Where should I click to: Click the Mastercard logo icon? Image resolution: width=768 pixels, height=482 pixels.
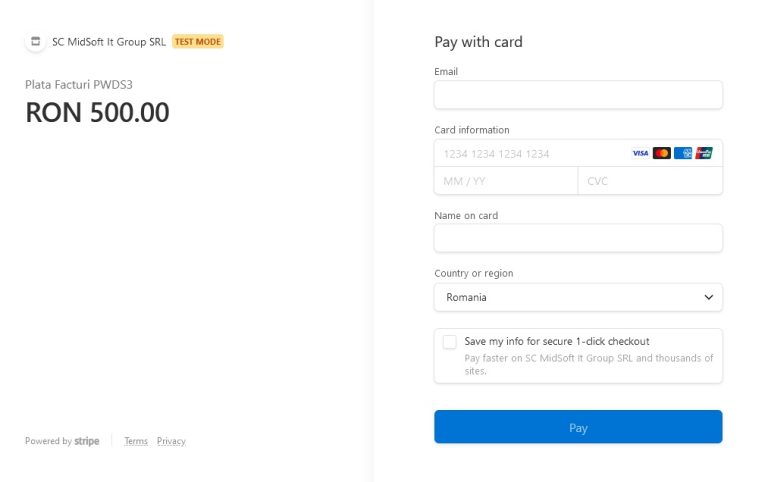[662, 153]
